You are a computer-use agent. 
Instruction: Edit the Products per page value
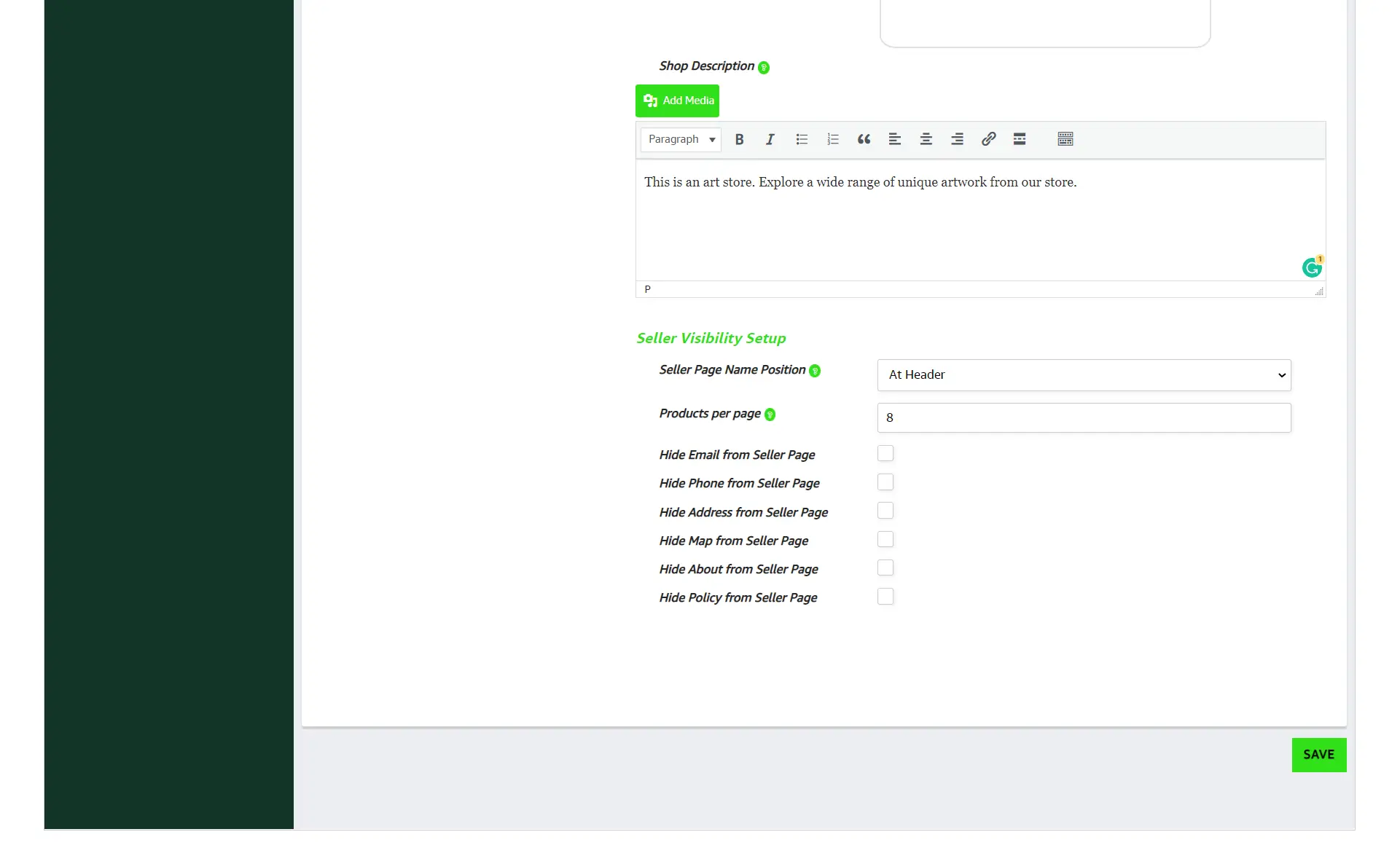[1083, 417]
